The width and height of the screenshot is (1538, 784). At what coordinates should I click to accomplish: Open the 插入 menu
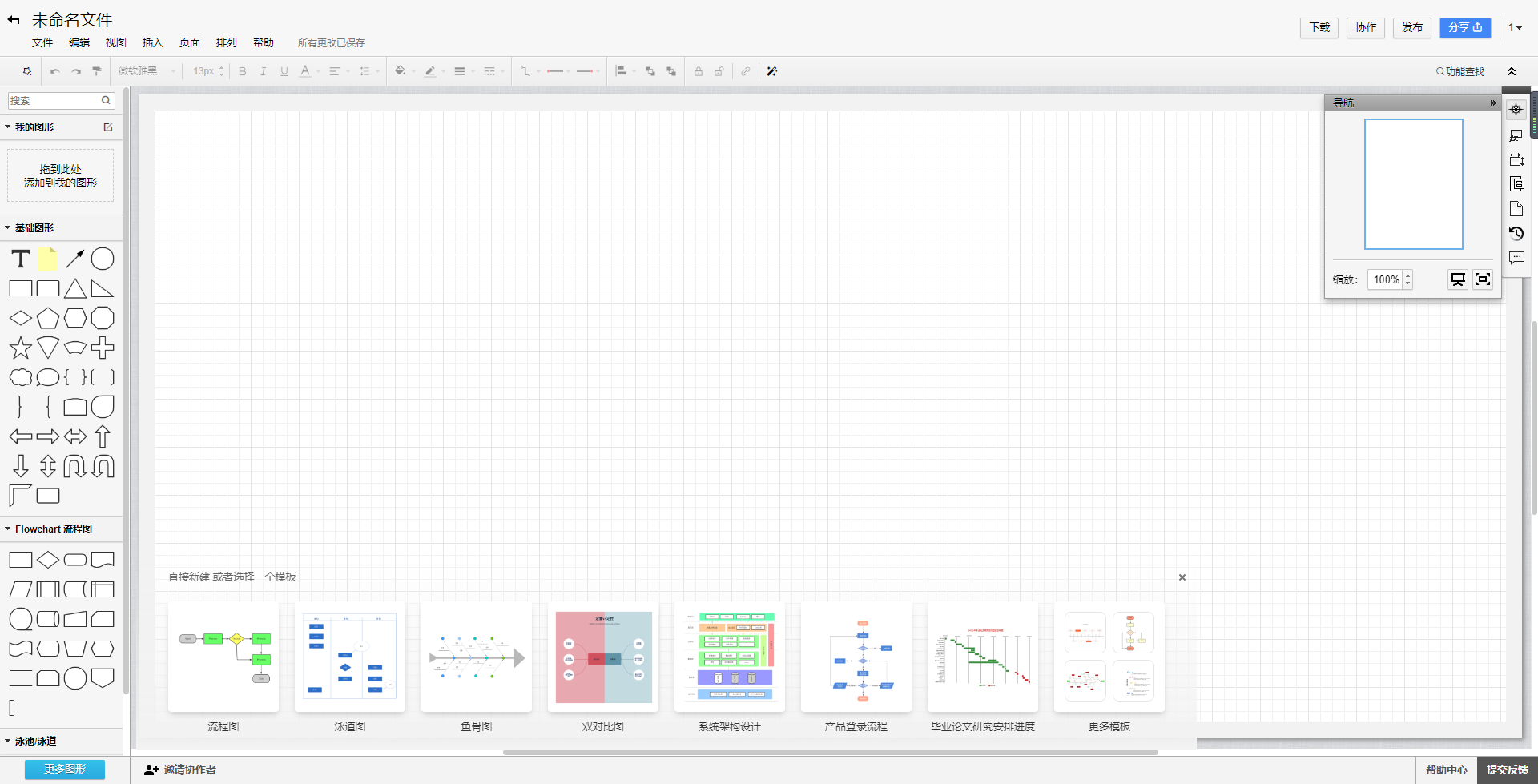click(x=153, y=42)
